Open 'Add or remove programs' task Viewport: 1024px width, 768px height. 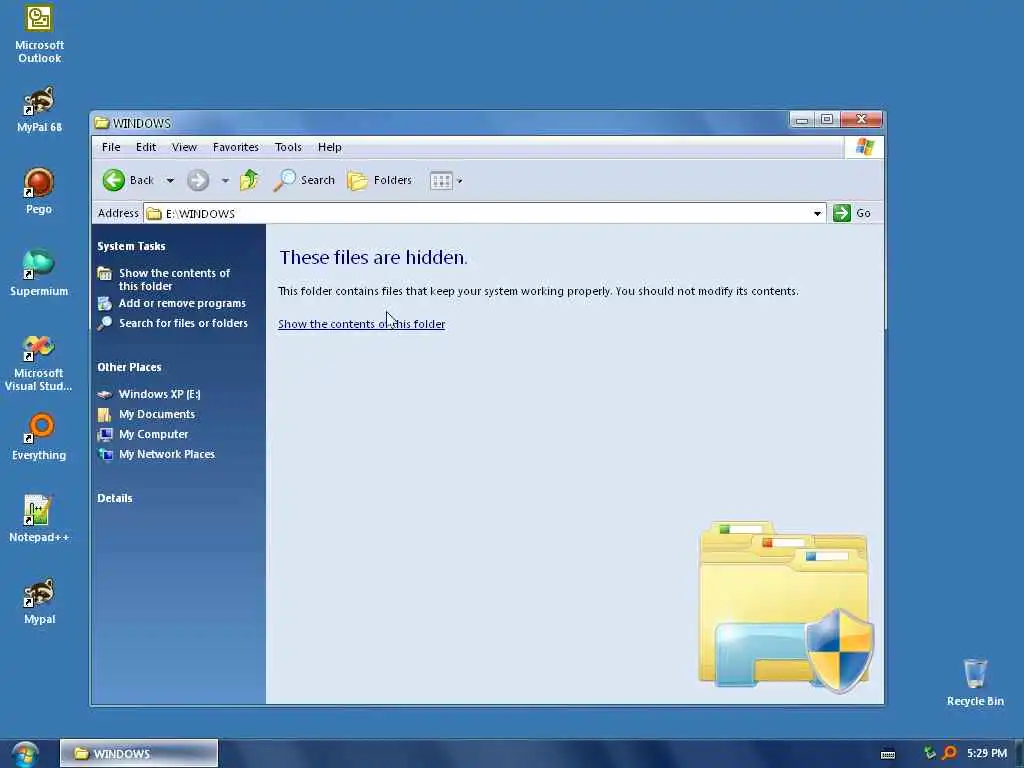coord(182,303)
